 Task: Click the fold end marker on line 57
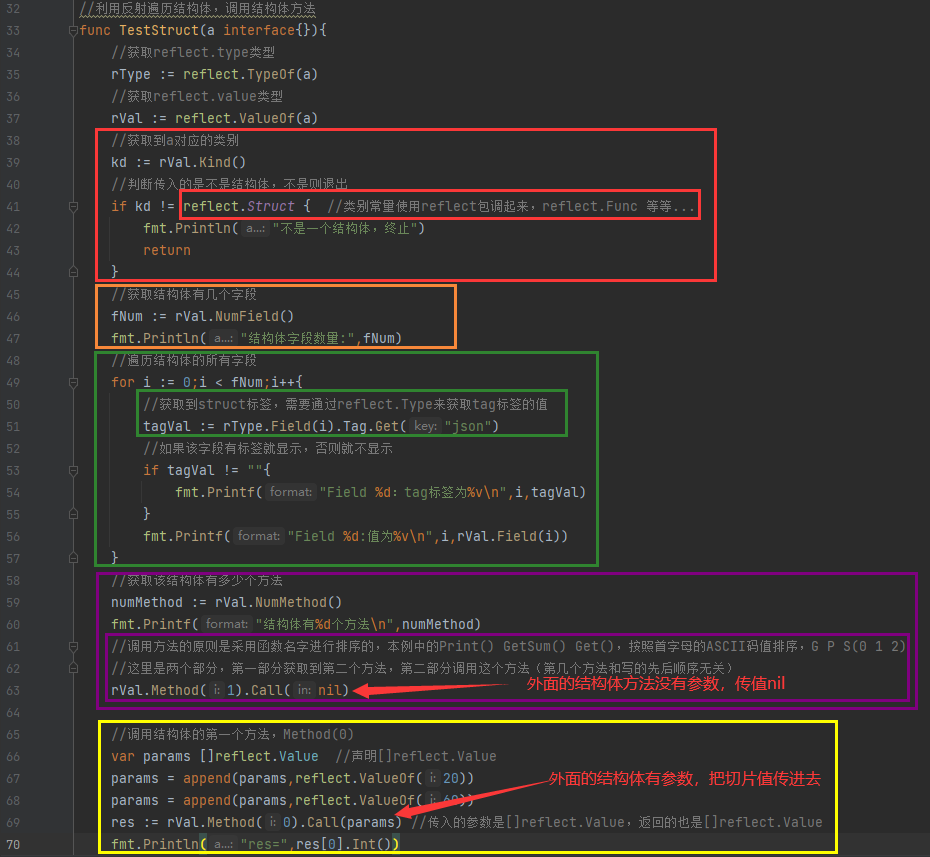point(73,558)
